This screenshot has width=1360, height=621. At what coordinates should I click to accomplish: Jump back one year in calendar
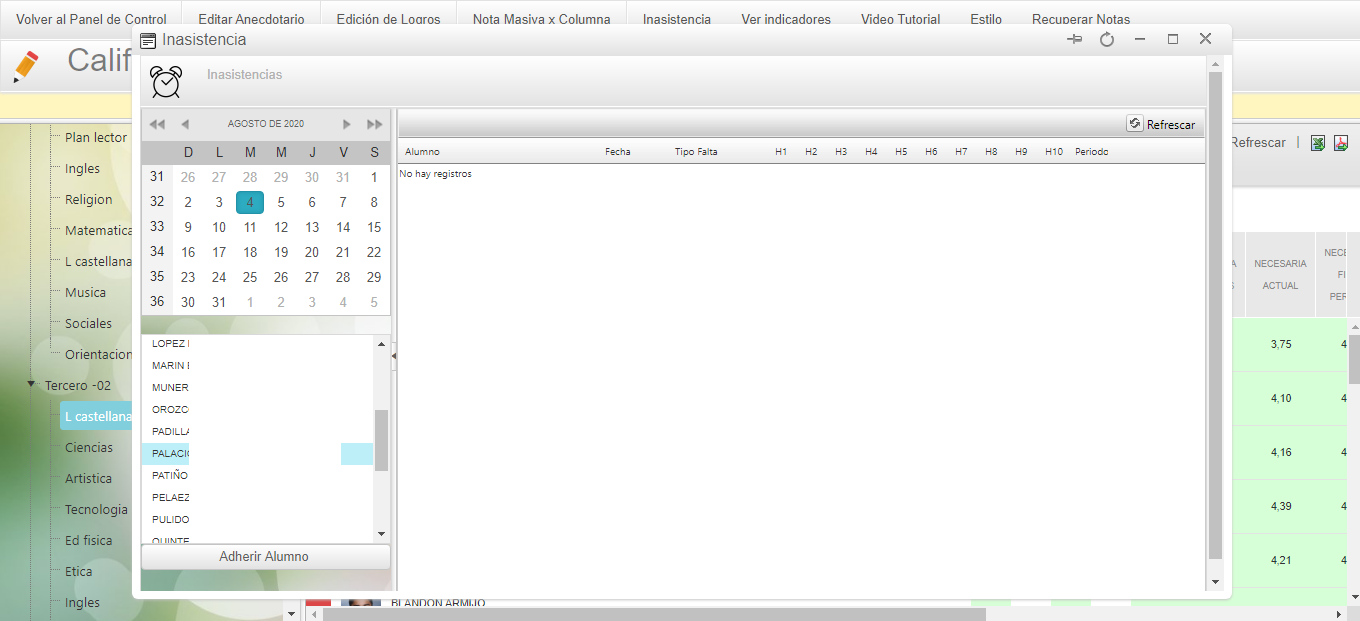157,124
